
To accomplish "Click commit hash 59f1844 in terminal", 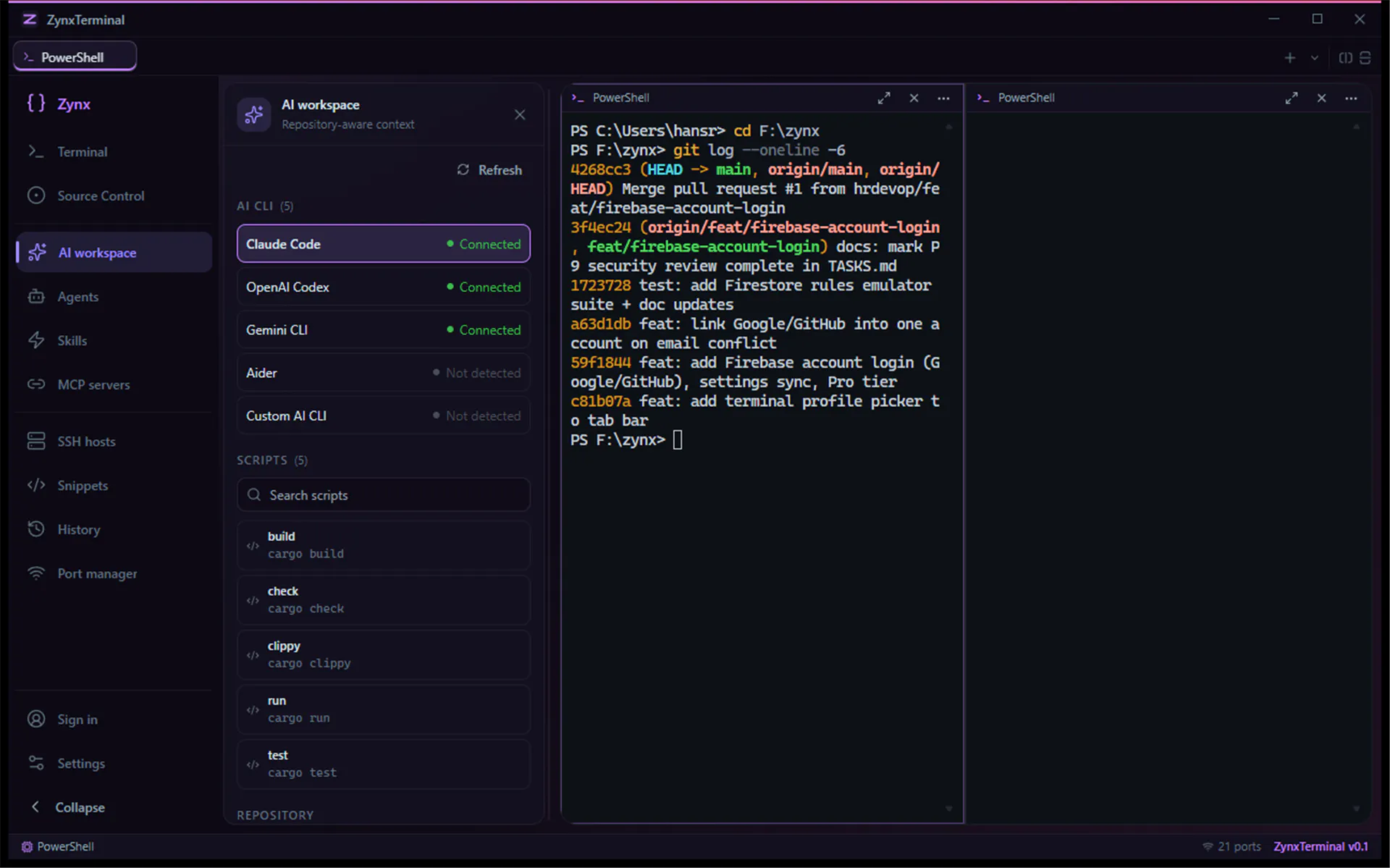I will click(600, 363).
